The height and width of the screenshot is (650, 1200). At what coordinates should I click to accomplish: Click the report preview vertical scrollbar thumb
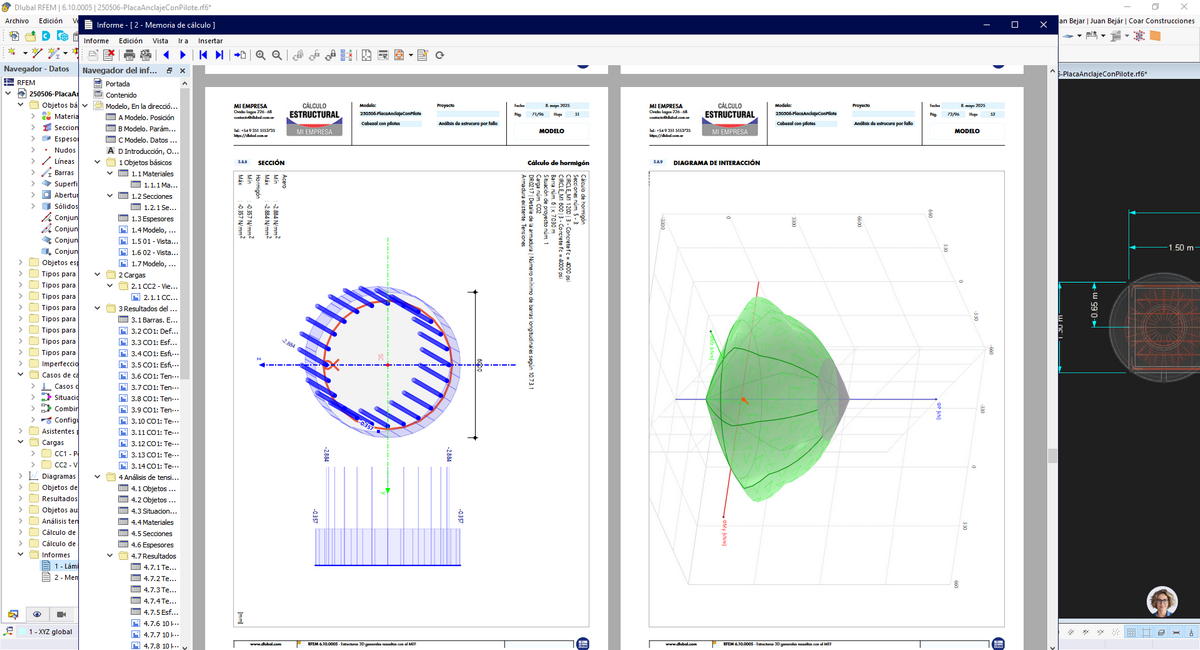1051,455
